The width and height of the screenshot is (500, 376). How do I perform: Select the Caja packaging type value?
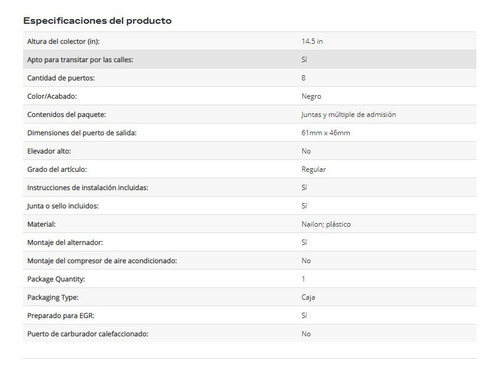point(308,297)
